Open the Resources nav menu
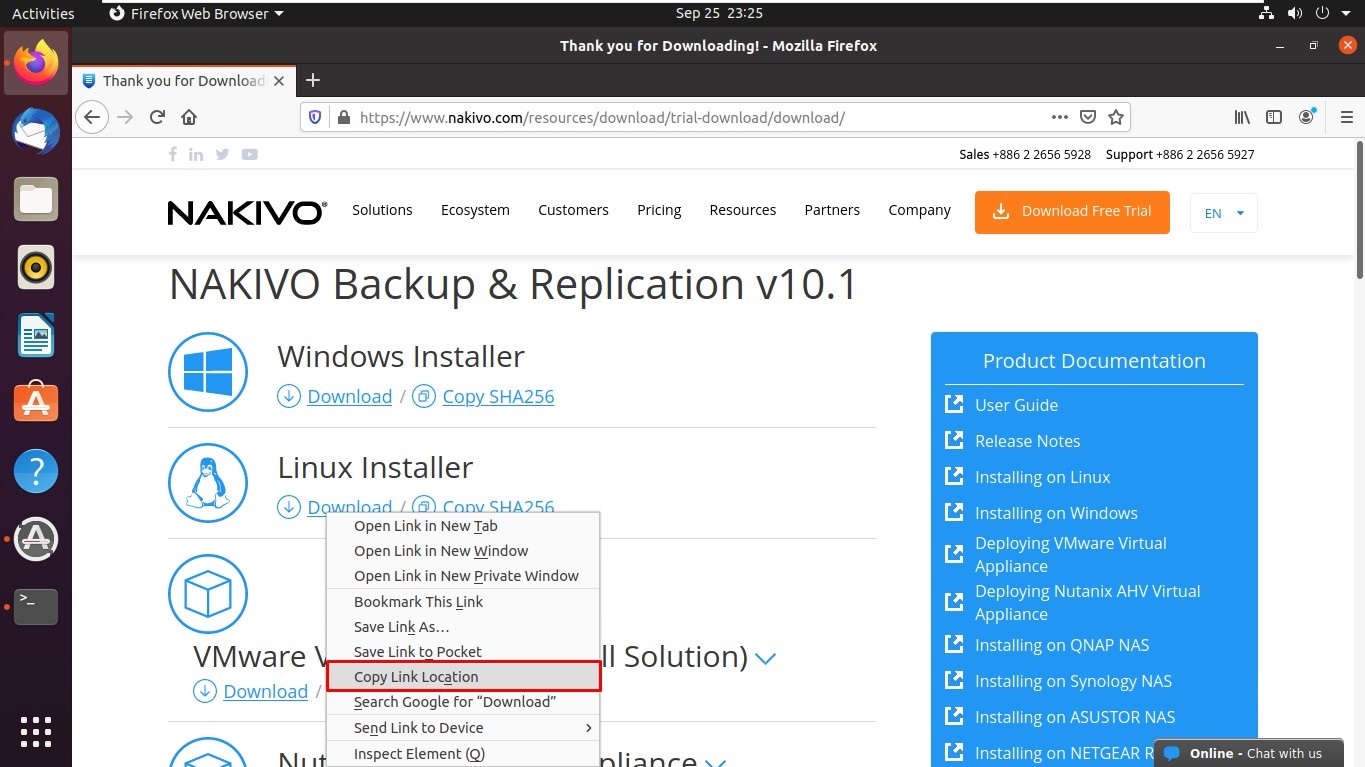The image size is (1365, 767). pyautogui.click(x=743, y=210)
